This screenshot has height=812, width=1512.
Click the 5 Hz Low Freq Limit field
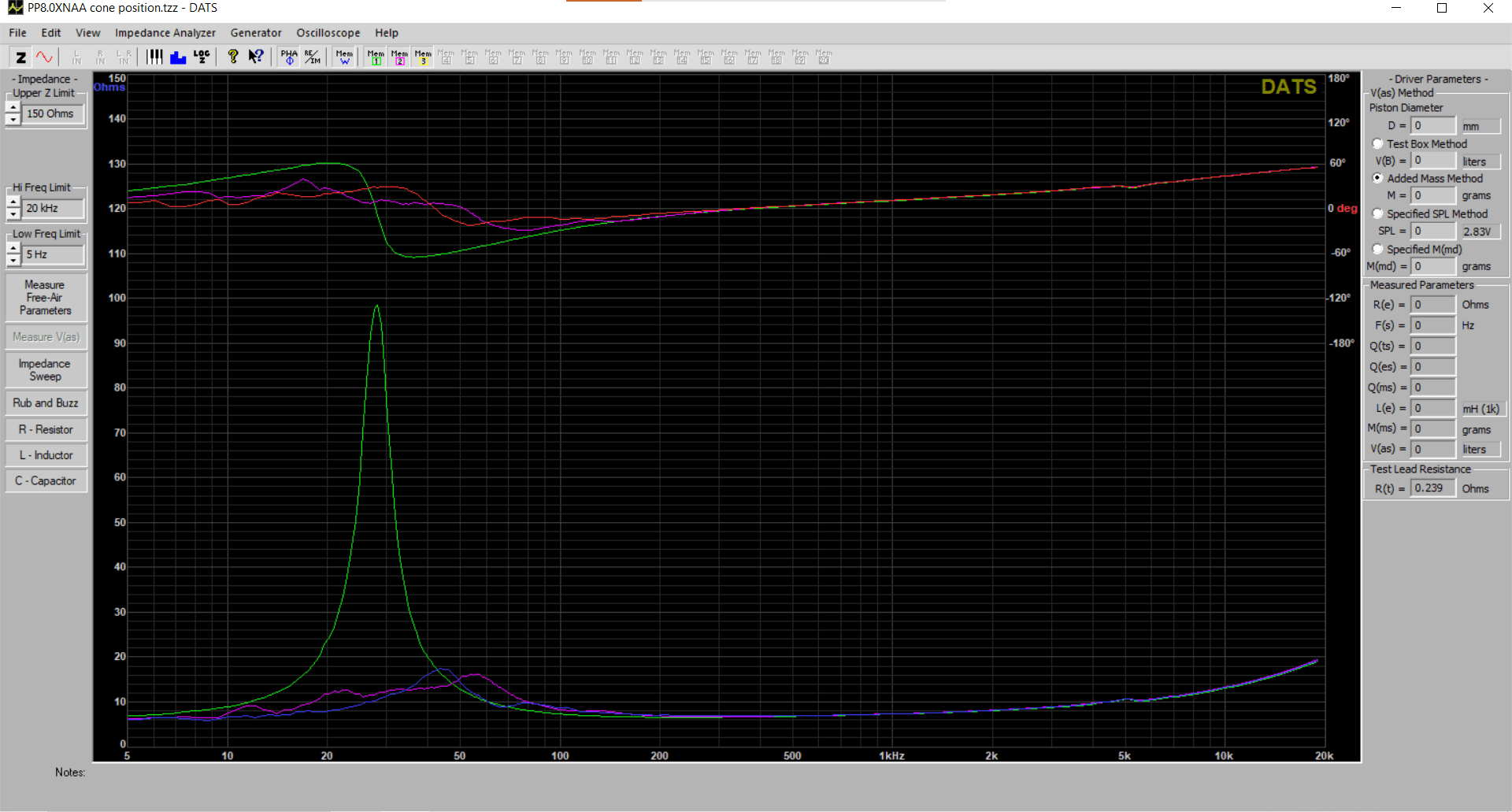[x=54, y=254]
